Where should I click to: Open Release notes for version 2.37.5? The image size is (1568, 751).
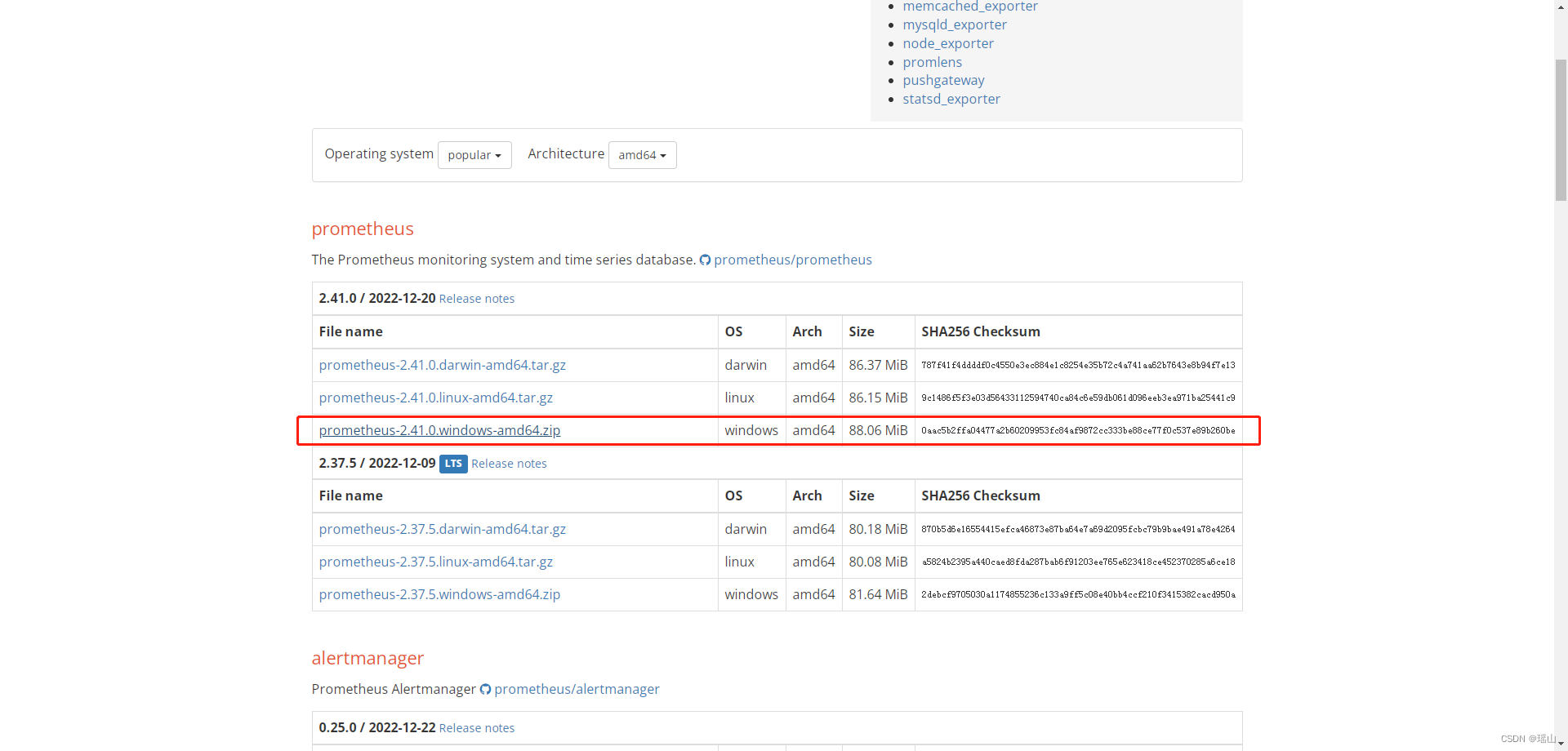point(509,464)
